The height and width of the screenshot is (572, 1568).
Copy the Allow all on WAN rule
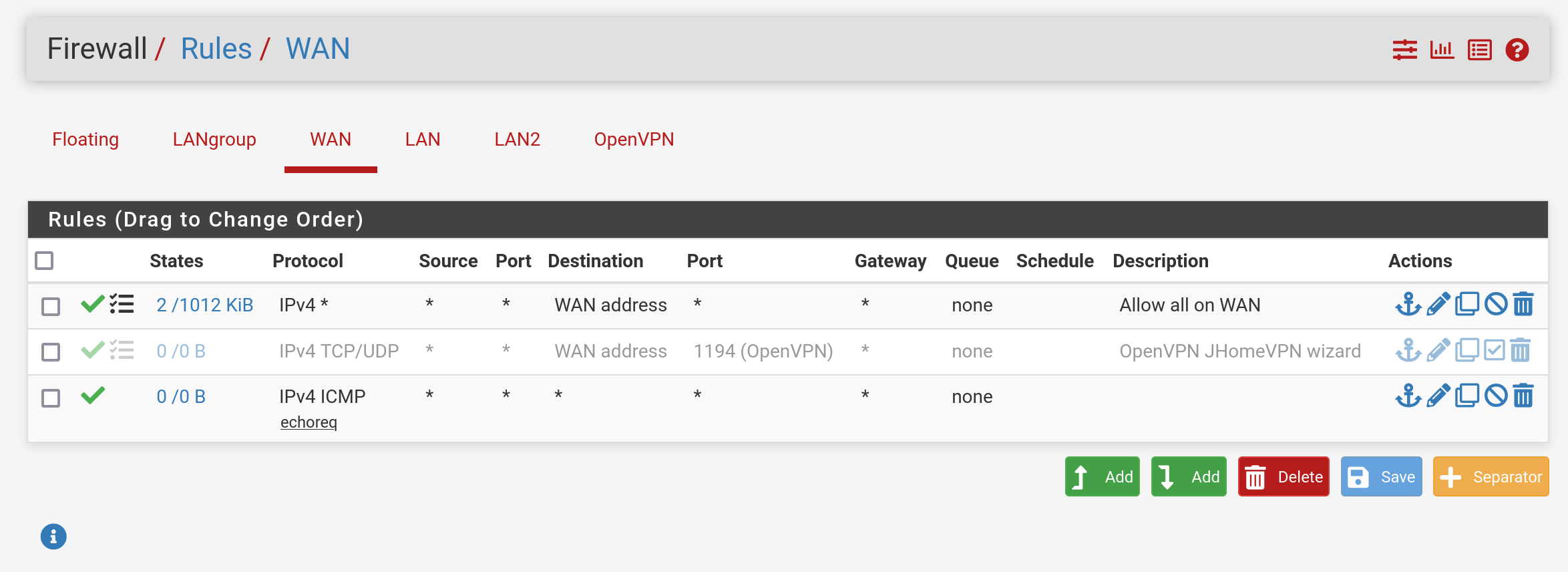coord(1467,304)
